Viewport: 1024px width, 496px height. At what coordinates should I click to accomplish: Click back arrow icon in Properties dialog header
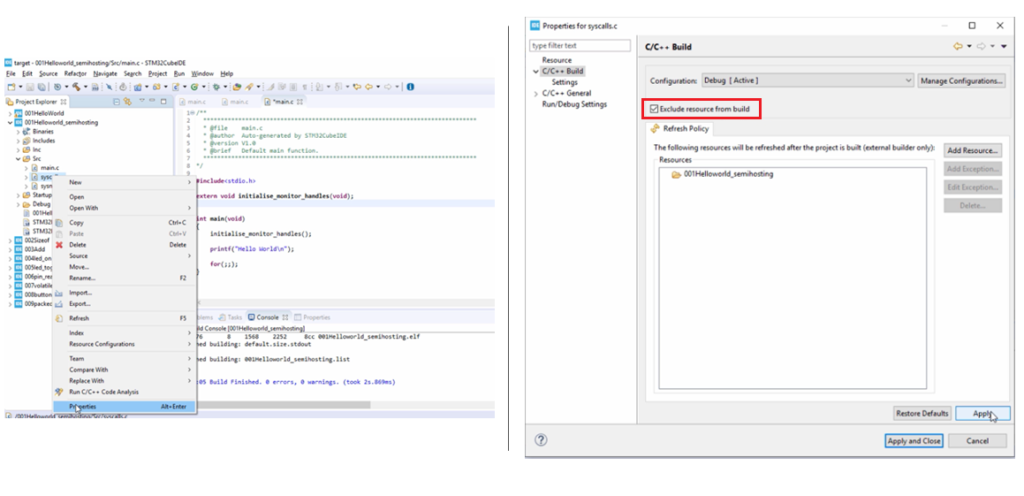[958, 46]
